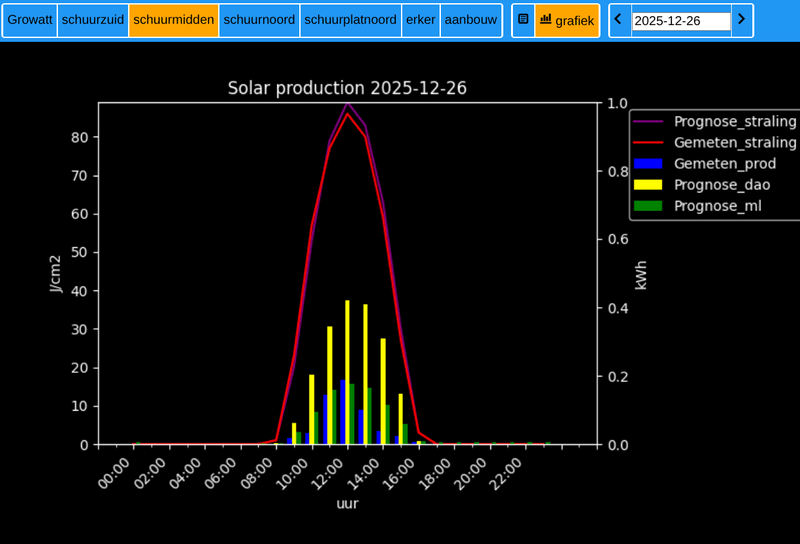The width and height of the screenshot is (800, 544).
Task: Open the schuurnoord tab
Action: point(259,20)
